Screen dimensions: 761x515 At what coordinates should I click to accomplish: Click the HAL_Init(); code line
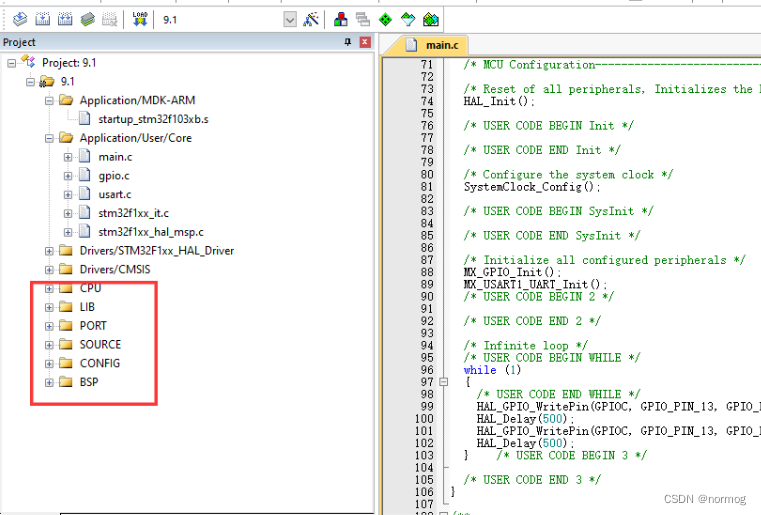click(499, 101)
